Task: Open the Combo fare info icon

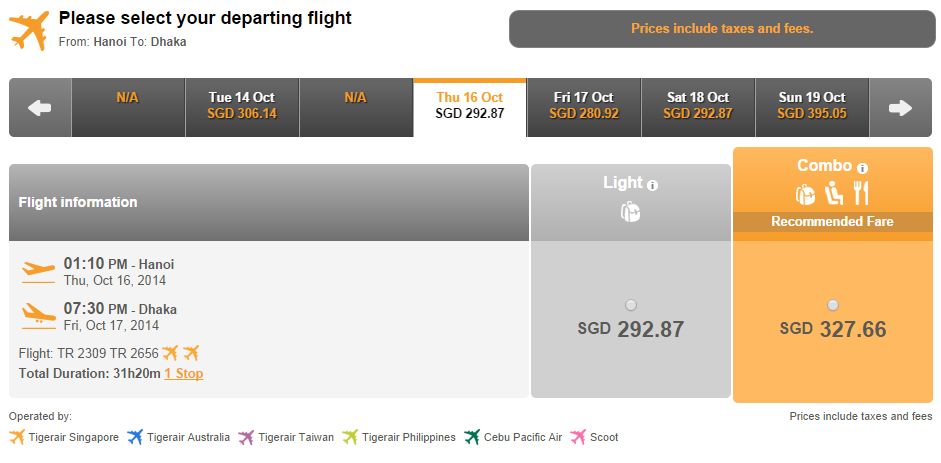Action: [x=862, y=169]
